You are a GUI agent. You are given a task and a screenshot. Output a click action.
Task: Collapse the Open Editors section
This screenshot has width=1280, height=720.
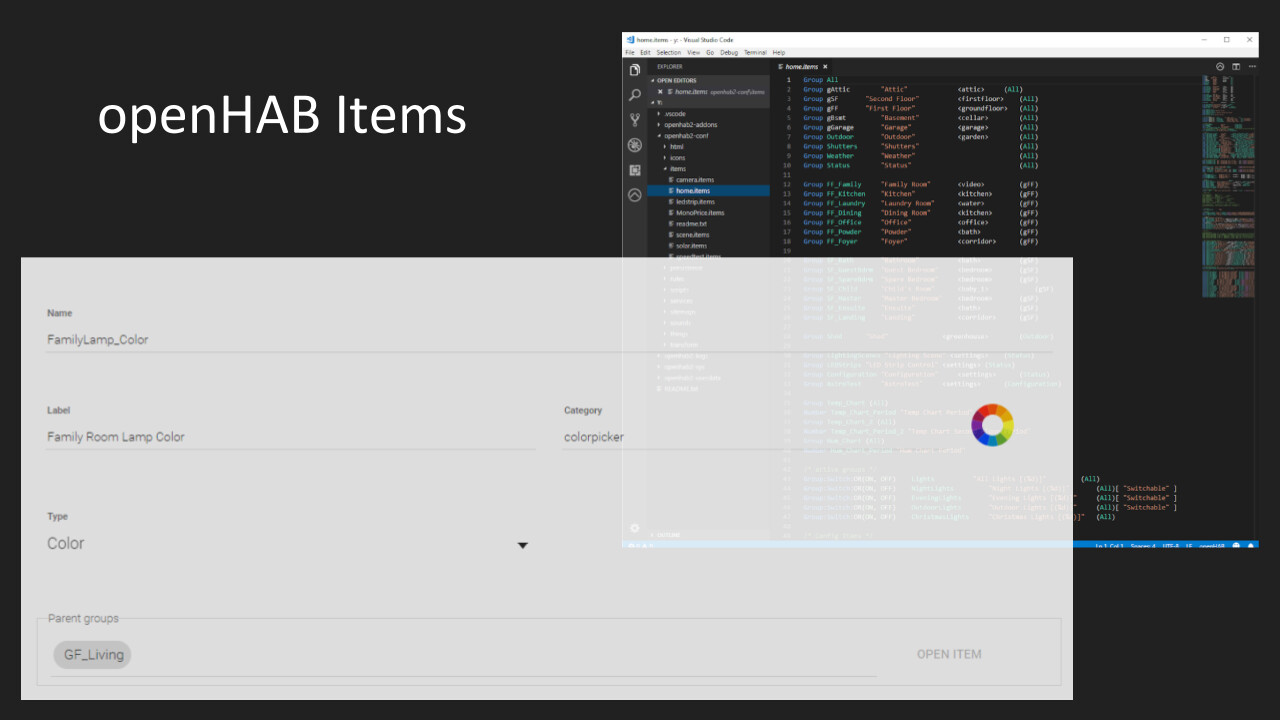click(x=710, y=80)
